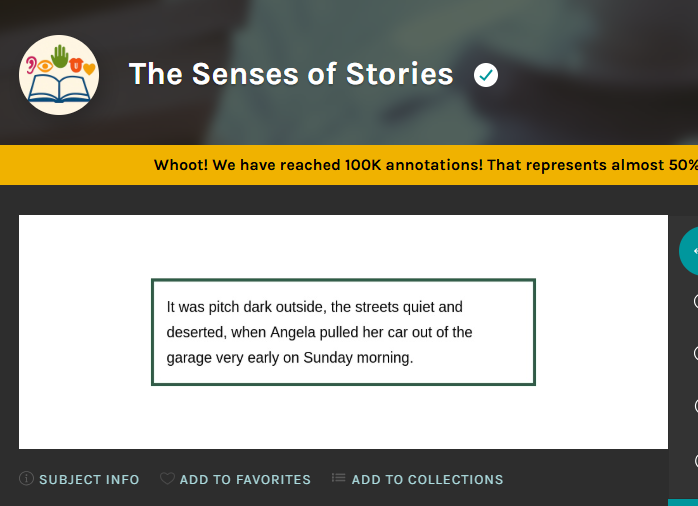Click the verified checkmark badge beside the title
The height and width of the screenshot is (506, 698).
point(486,75)
